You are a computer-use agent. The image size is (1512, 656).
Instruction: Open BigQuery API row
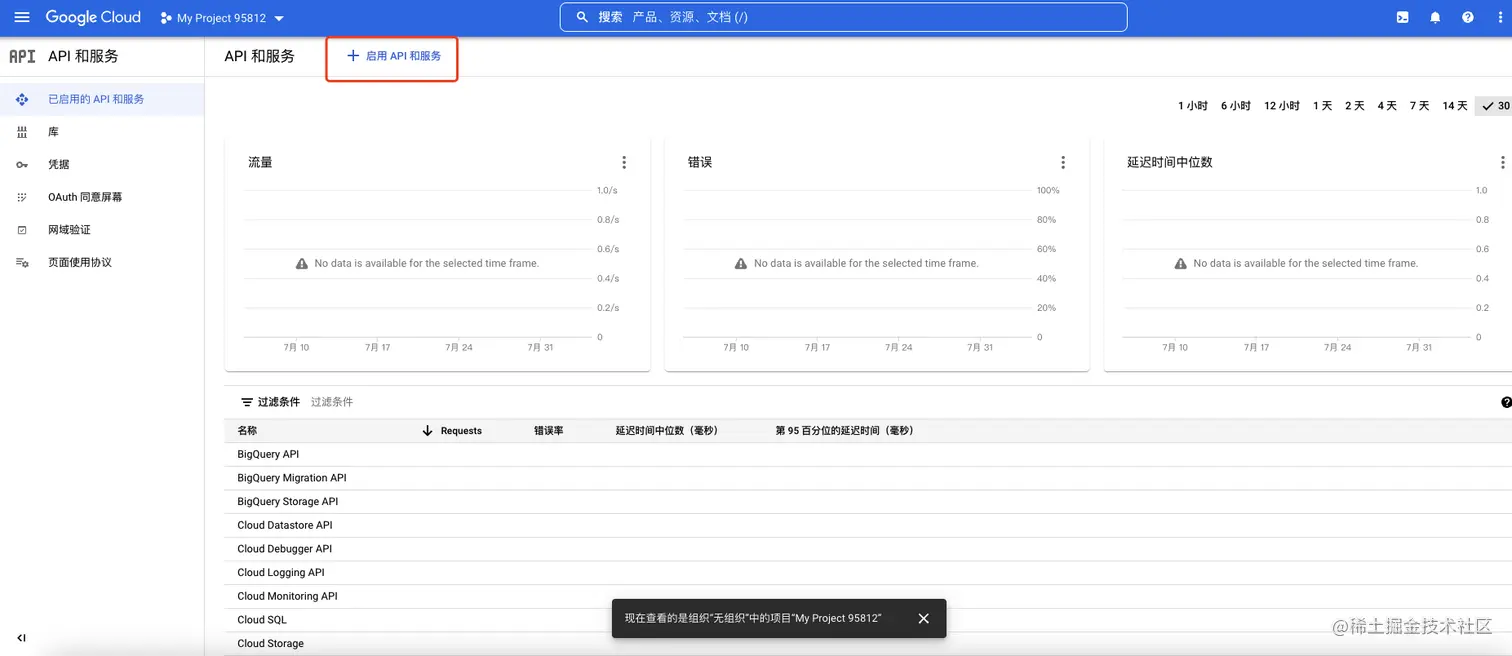pos(868,454)
